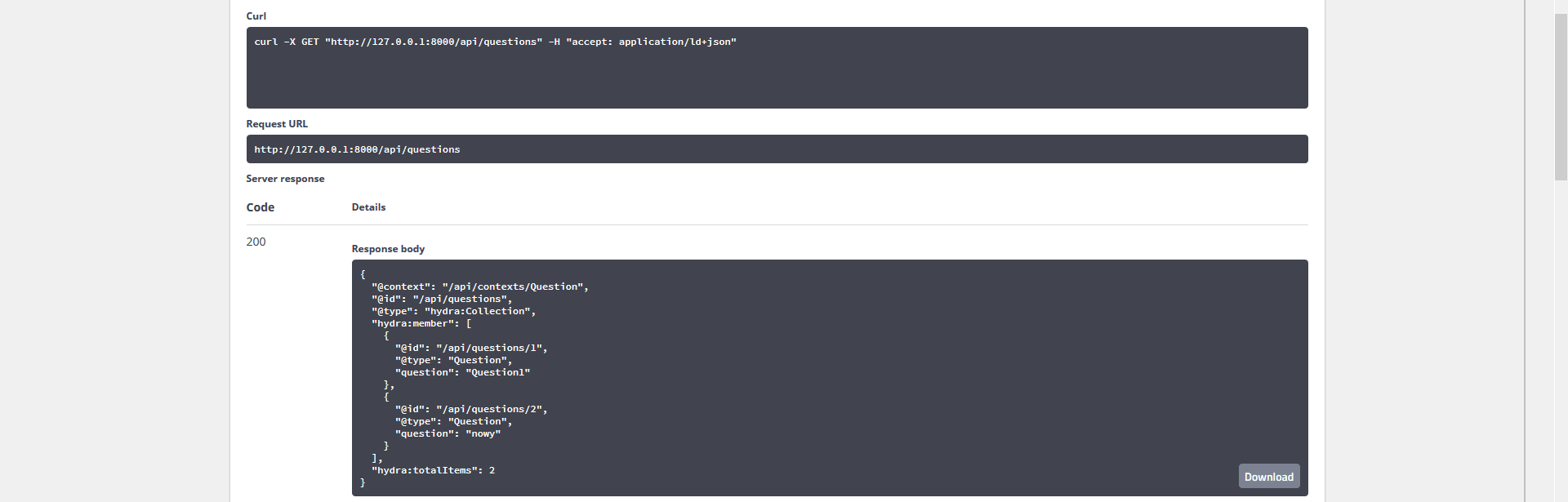Click the Download button for the response body
This screenshot has height=502, width=1568.
[1268, 476]
